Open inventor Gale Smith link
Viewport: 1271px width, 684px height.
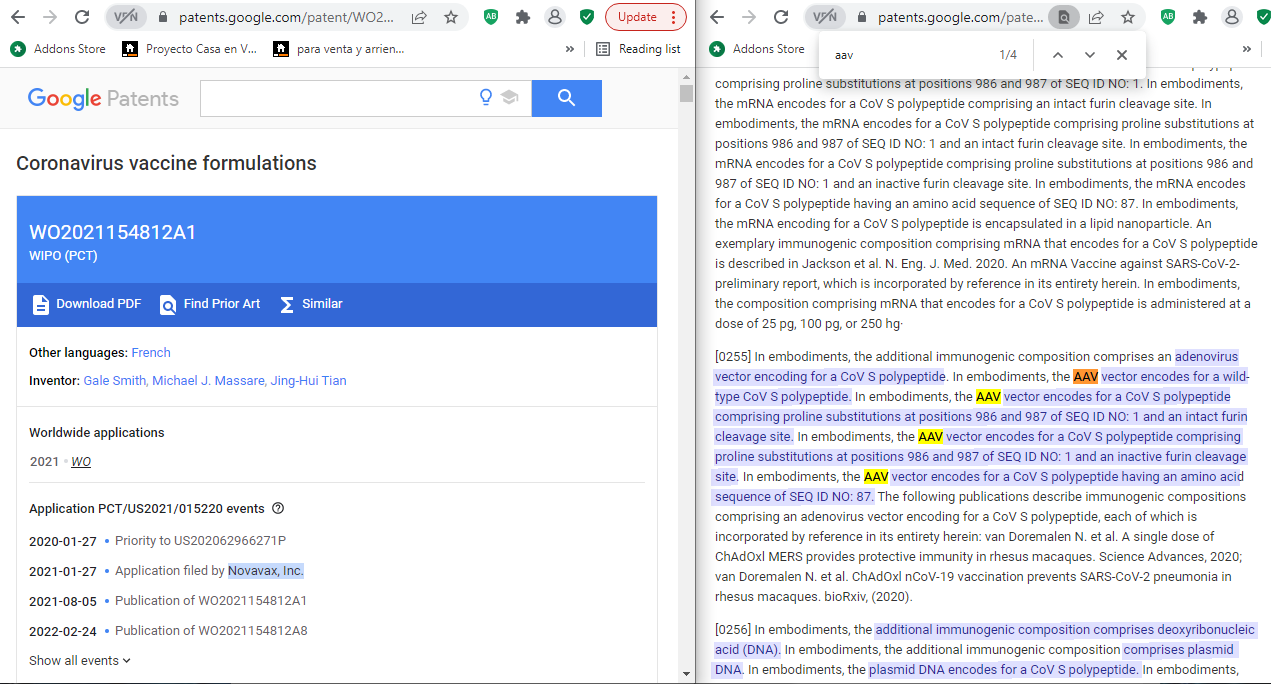tap(114, 380)
